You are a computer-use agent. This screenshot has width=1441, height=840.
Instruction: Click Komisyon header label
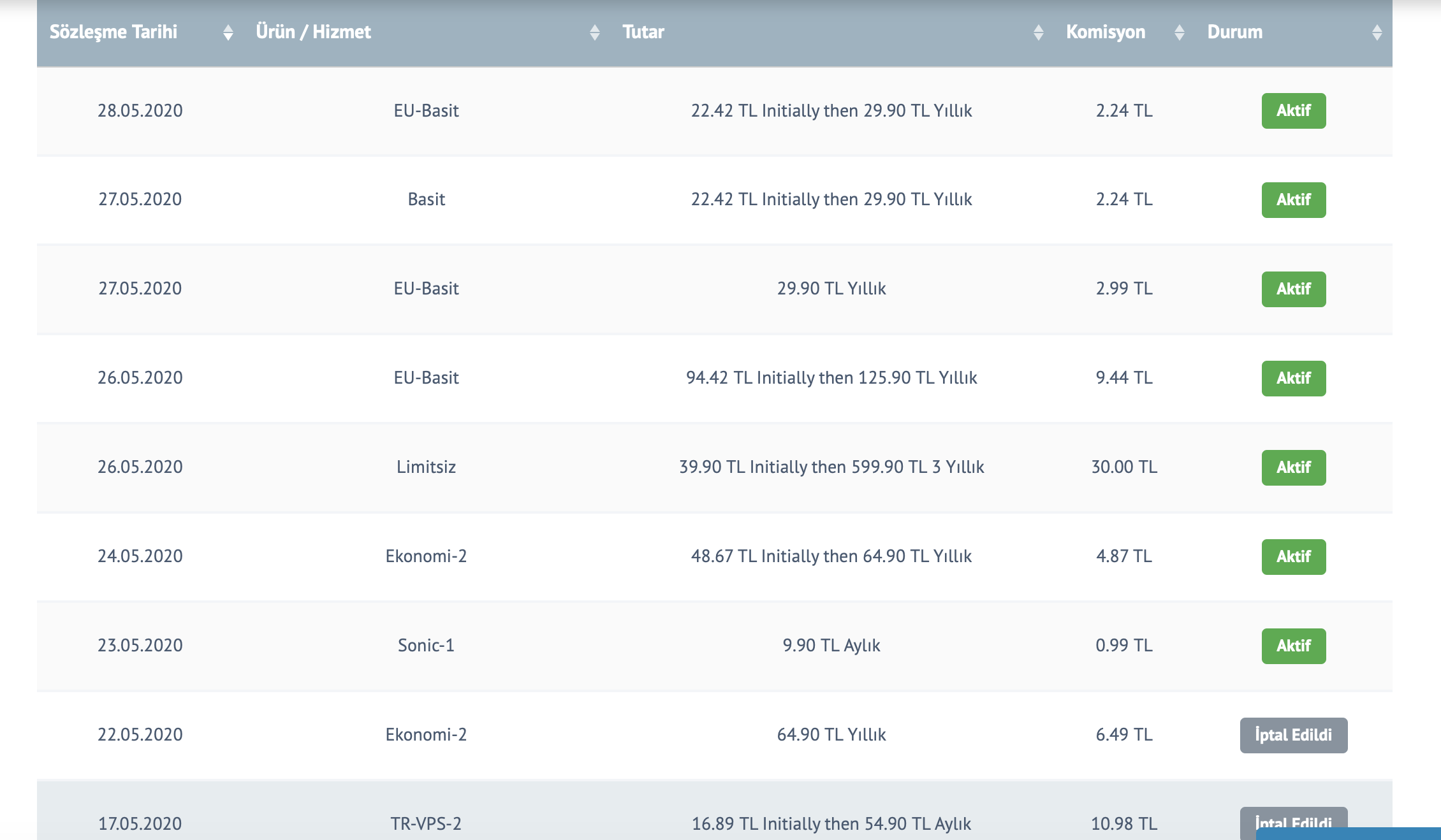1106,32
